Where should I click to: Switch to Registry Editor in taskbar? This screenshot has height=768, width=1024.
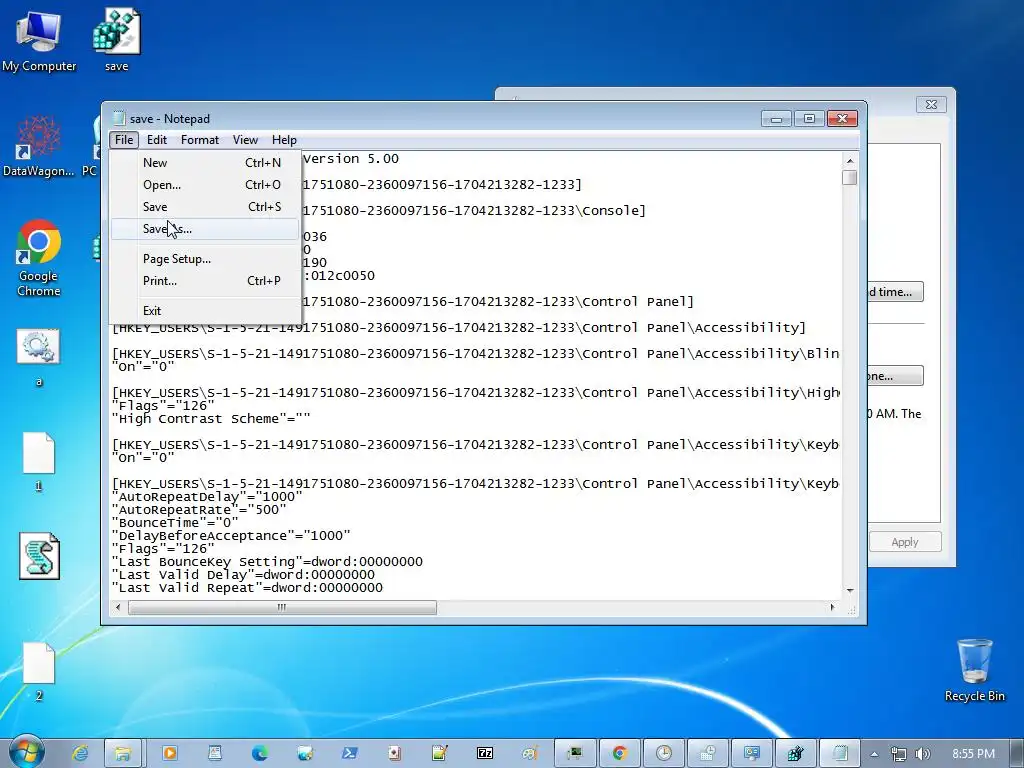(x=795, y=754)
